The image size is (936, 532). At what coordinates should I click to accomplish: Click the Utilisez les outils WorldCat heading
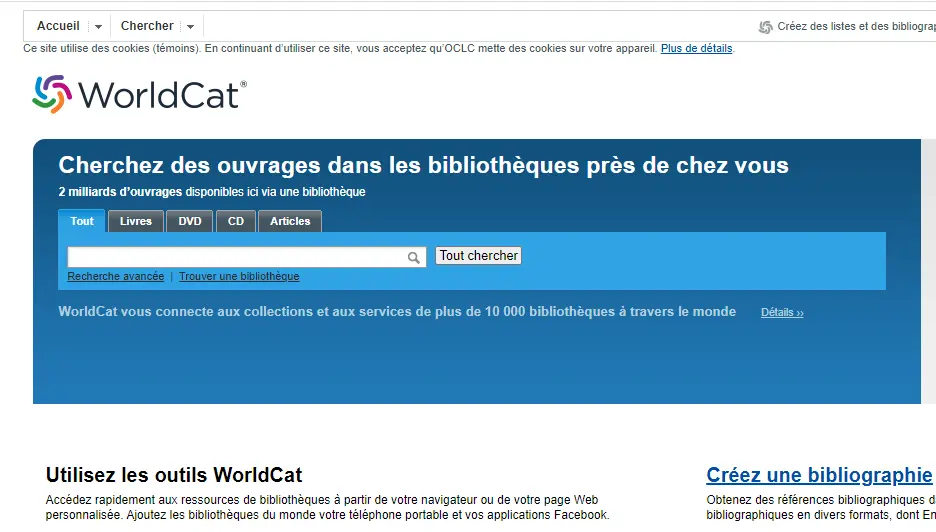pyautogui.click(x=174, y=475)
